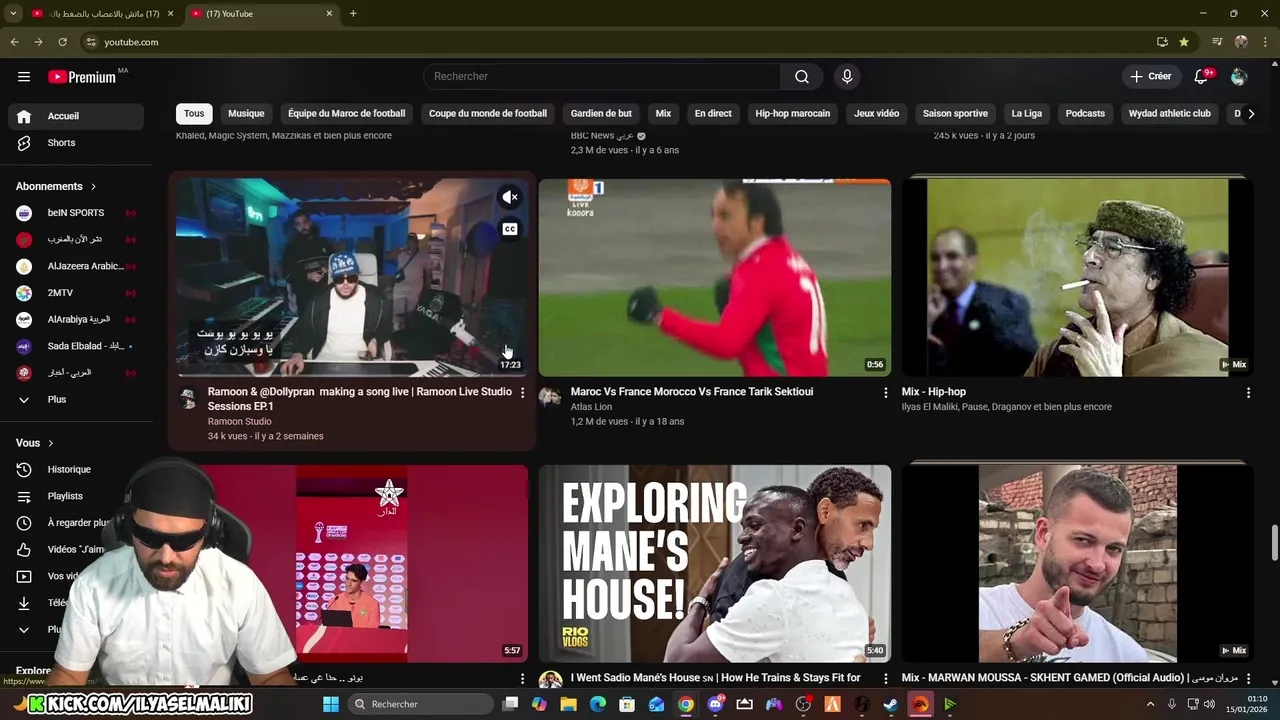Click the Créer button
1280x720 pixels.
(x=1150, y=77)
